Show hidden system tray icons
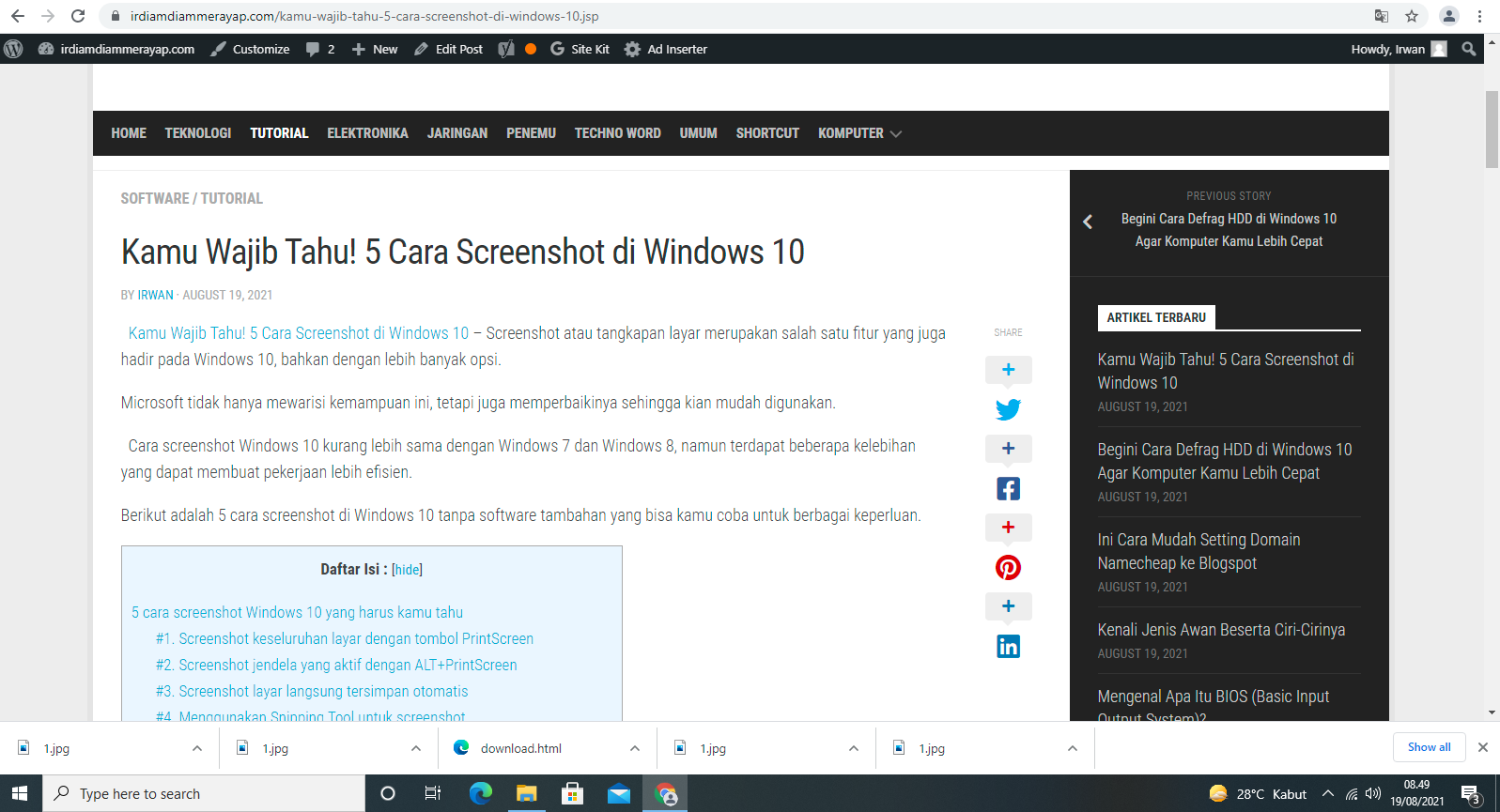The image size is (1500, 812). (x=1327, y=793)
